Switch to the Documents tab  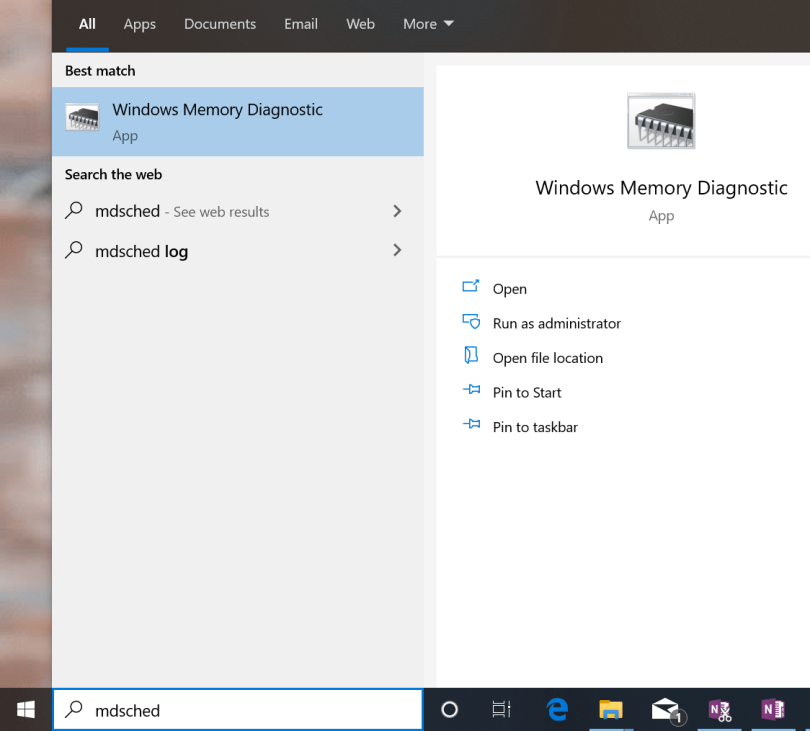point(219,24)
